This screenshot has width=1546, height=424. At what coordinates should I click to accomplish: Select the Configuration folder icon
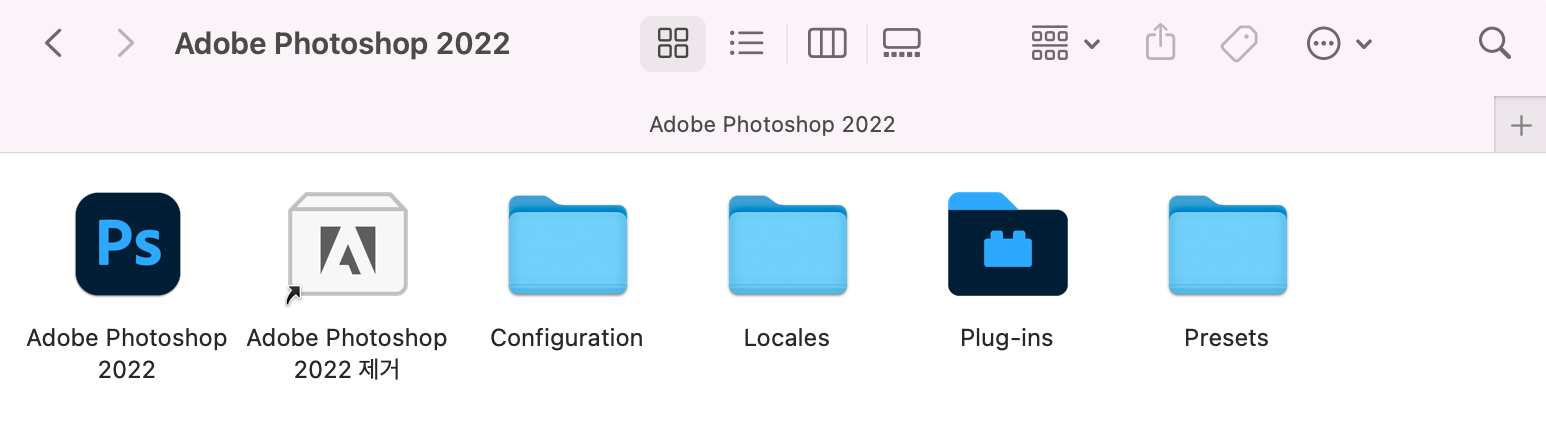pos(567,246)
